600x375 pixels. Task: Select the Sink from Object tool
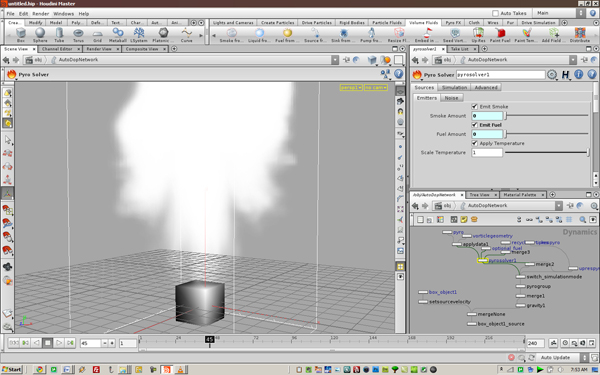[343, 35]
